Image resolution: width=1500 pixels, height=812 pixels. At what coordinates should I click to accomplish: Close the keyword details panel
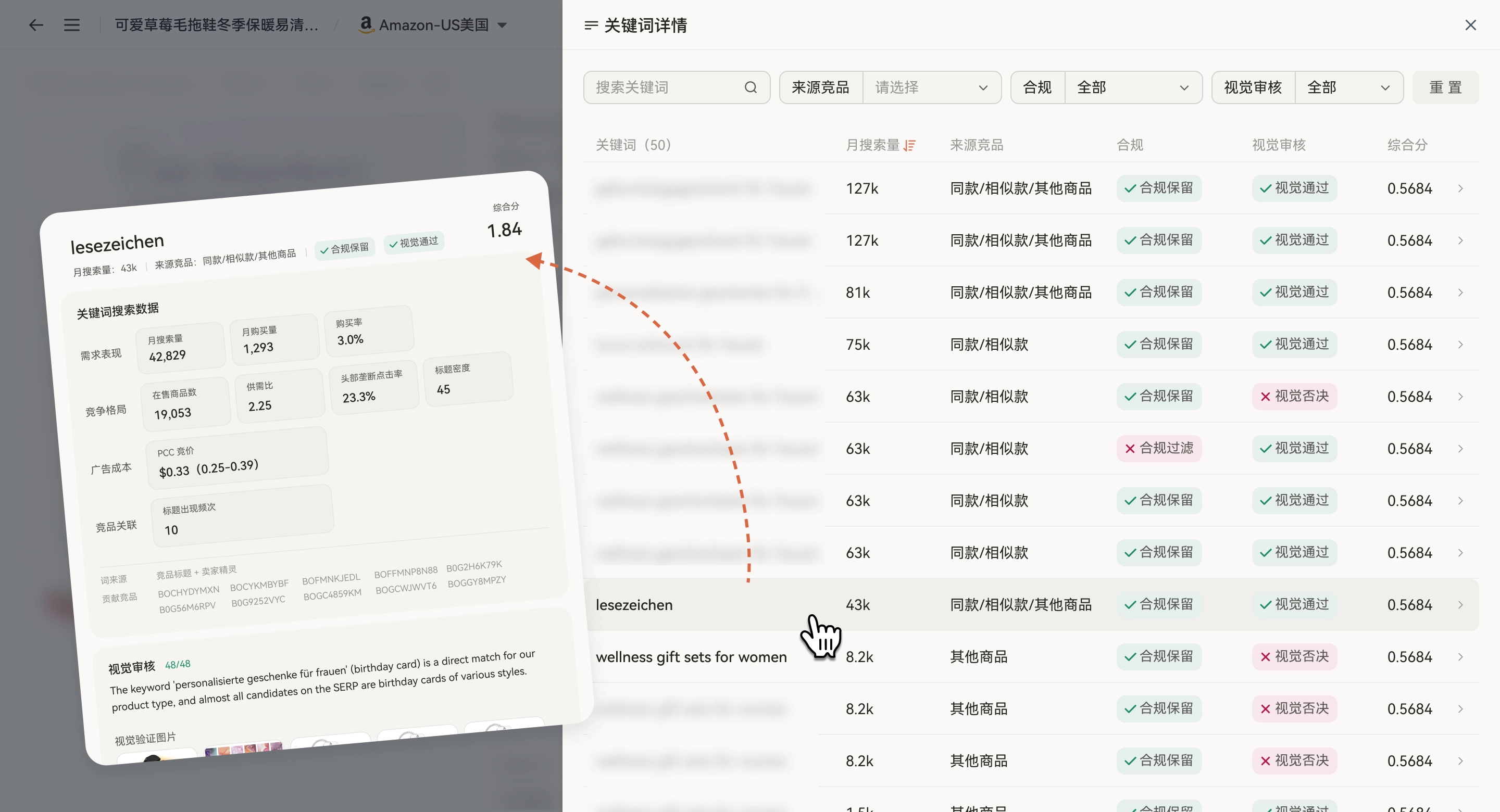click(x=1471, y=25)
